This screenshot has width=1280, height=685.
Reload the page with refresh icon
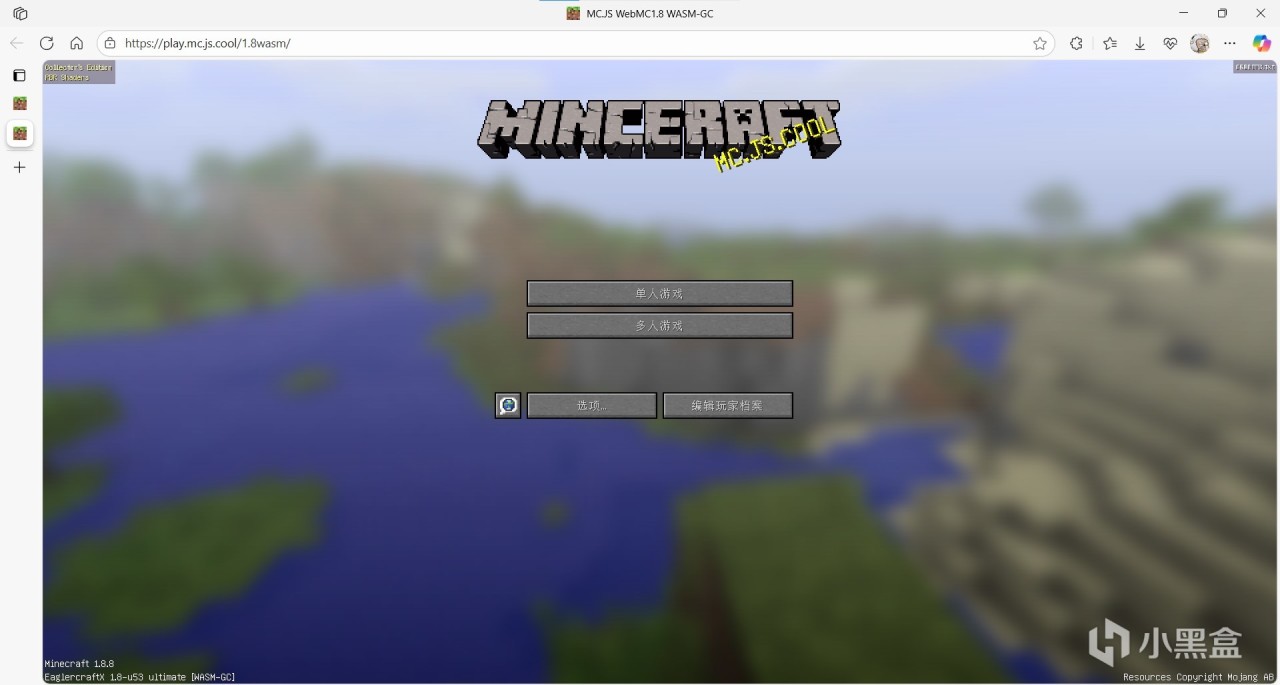click(46, 43)
